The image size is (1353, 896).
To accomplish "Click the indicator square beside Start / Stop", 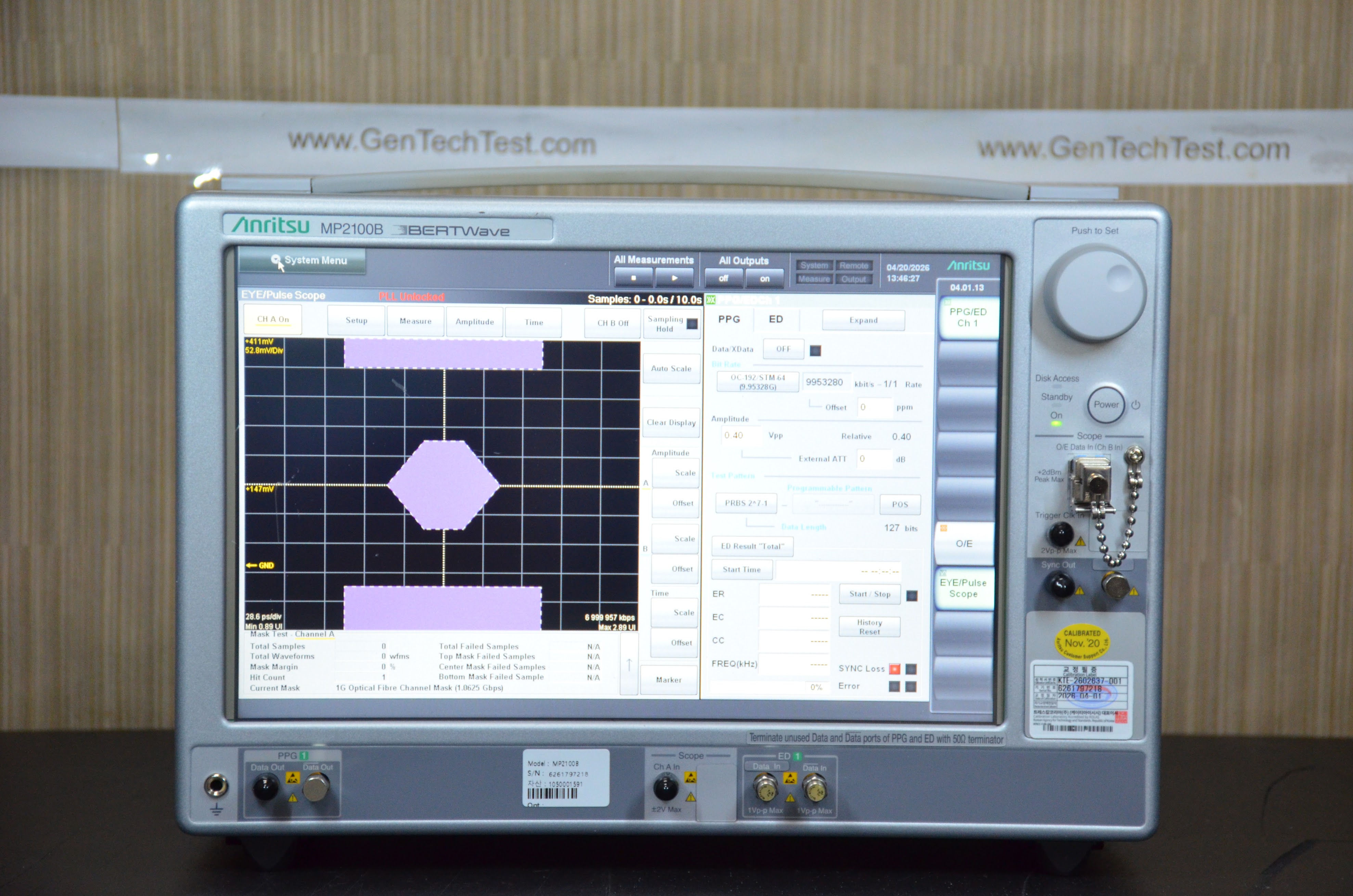I will point(912,596).
